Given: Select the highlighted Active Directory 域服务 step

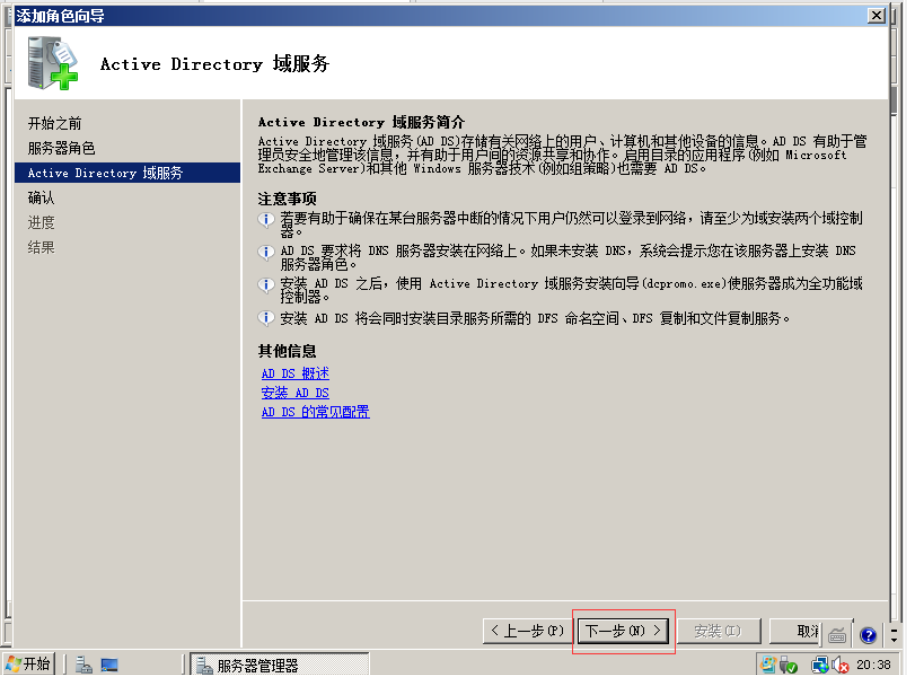Looking at the screenshot, I should point(127,173).
